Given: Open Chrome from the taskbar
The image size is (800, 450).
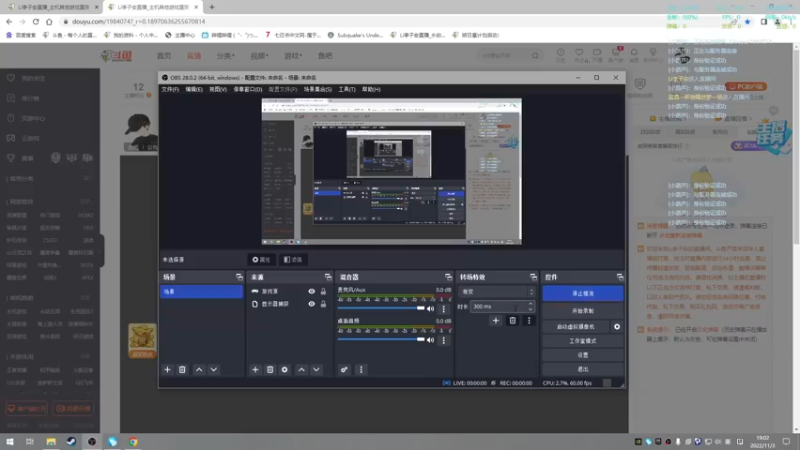Looking at the screenshot, I should [133, 441].
